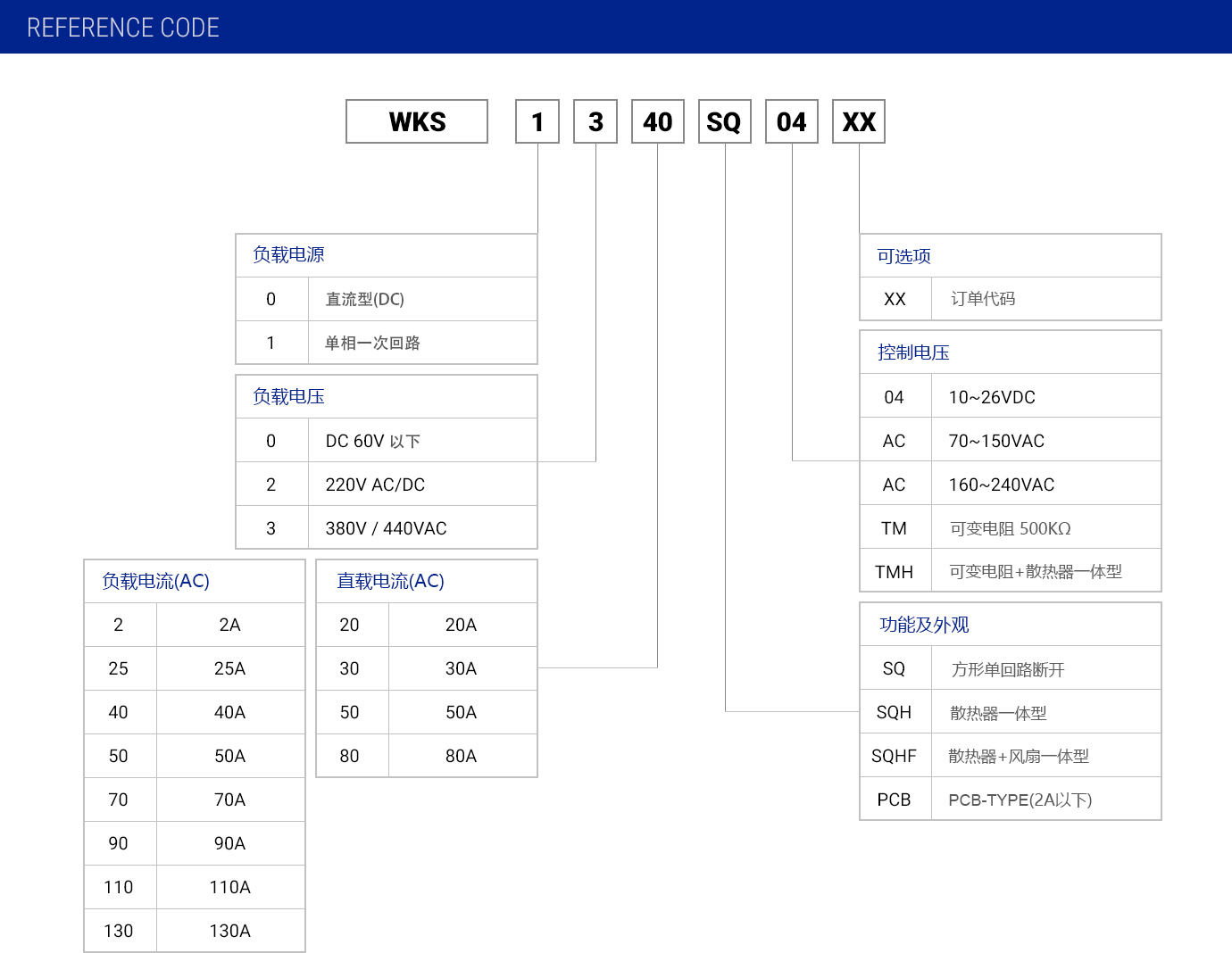Screen dimensions: 1232x953
Task: Click the 方形单回路断开 row
Action: 1010,669
